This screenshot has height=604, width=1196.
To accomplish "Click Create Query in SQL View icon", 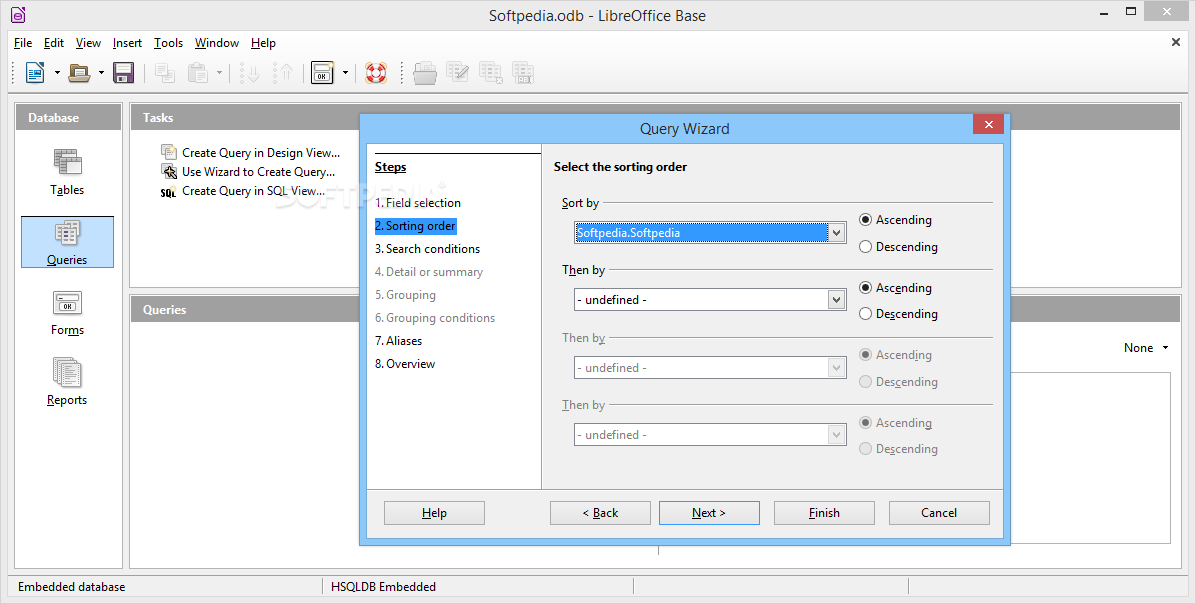I will (169, 191).
